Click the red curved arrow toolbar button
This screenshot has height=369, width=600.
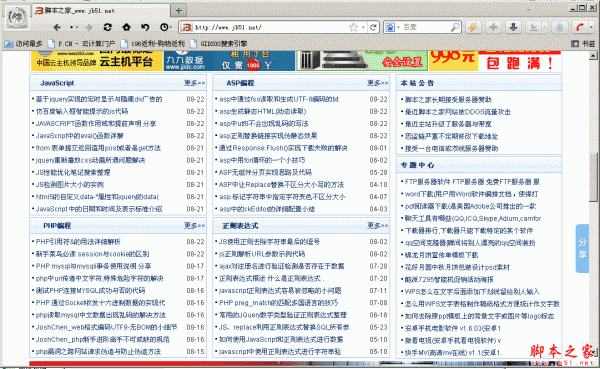580,27
